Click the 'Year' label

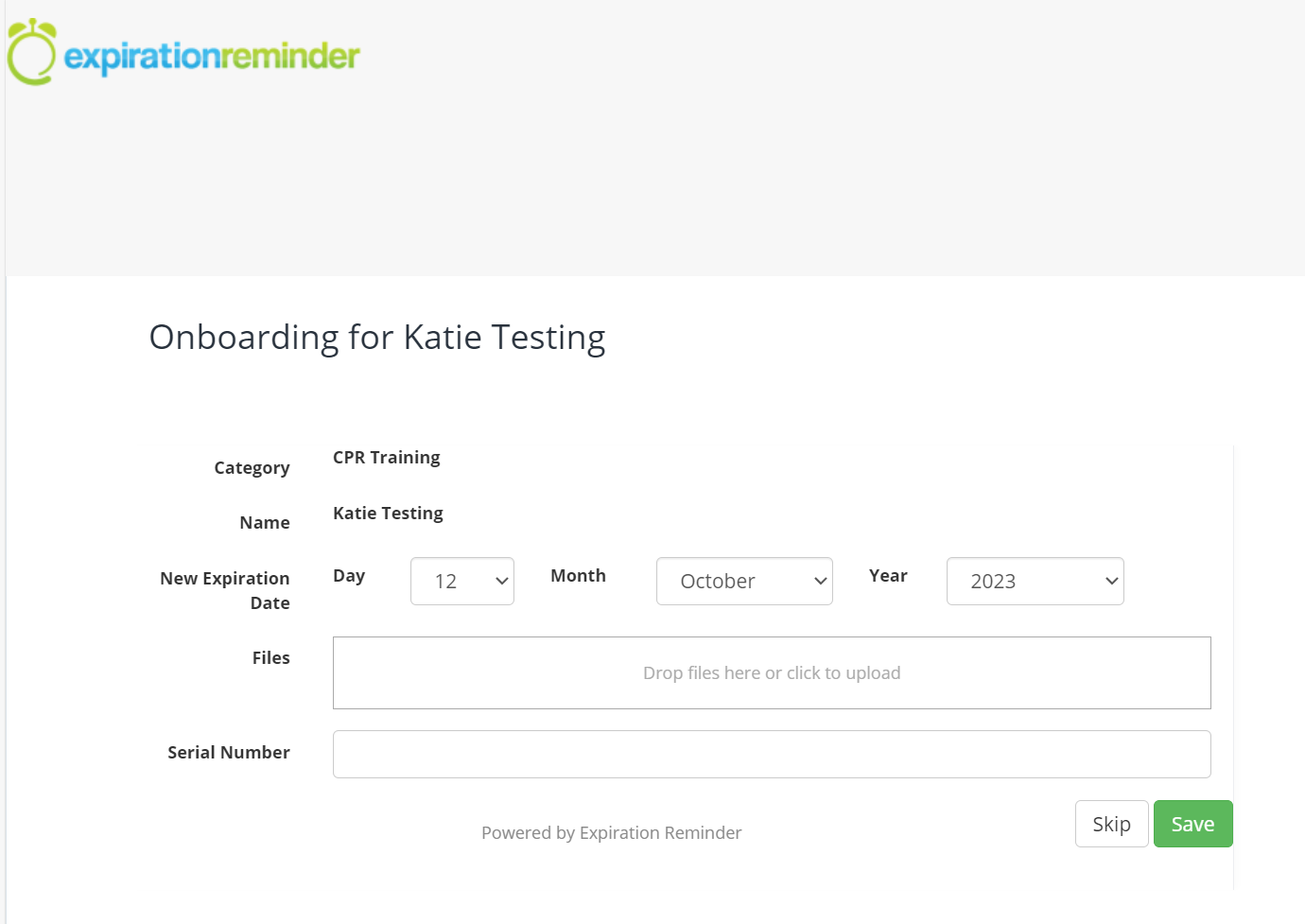tap(888, 575)
